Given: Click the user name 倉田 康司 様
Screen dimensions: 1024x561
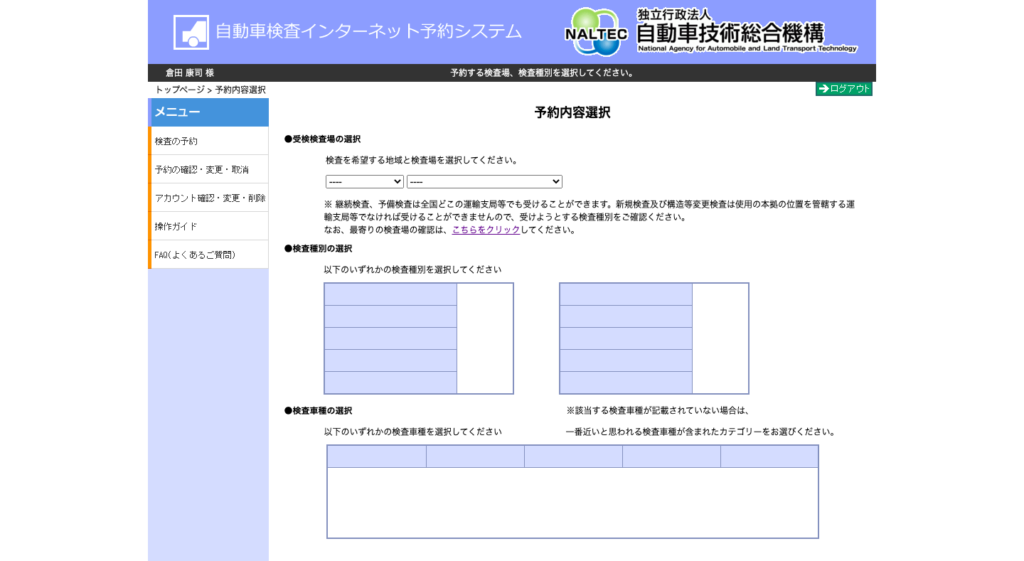Looking at the screenshot, I should (x=189, y=72).
